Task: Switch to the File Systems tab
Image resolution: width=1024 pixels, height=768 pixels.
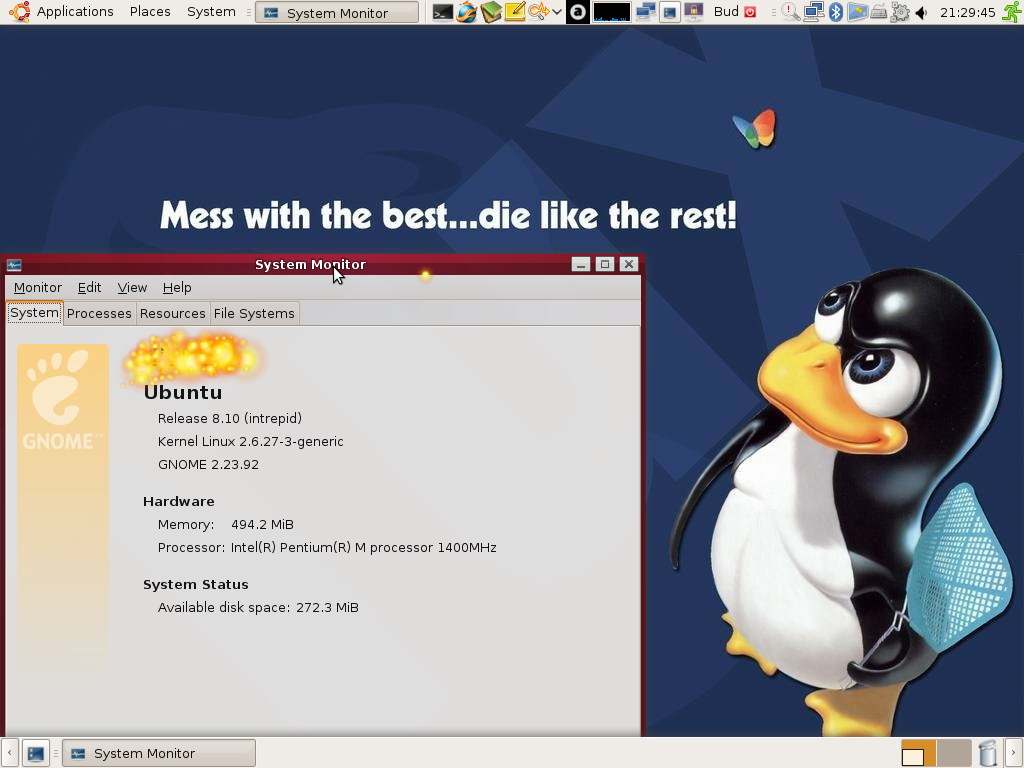Action: 254,313
